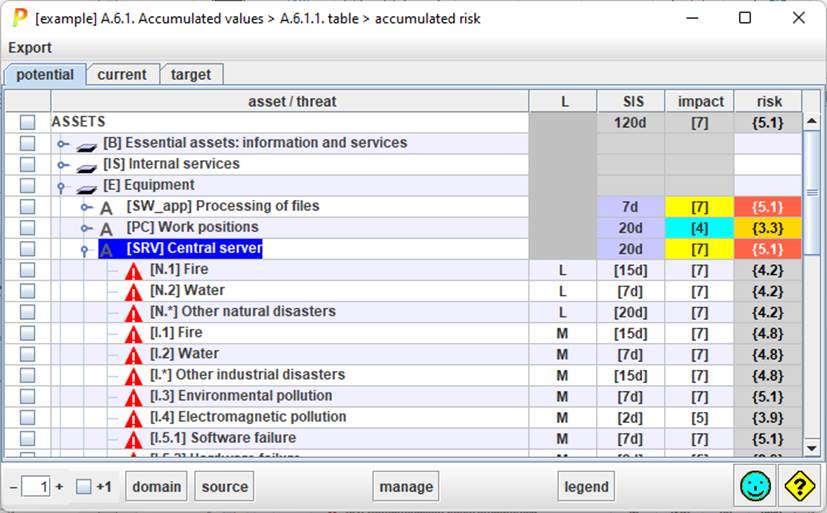The height and width of the screenshot is (513, 827).
Task: Click yellow impact cell for Central server
Action: tap(699, 249)
